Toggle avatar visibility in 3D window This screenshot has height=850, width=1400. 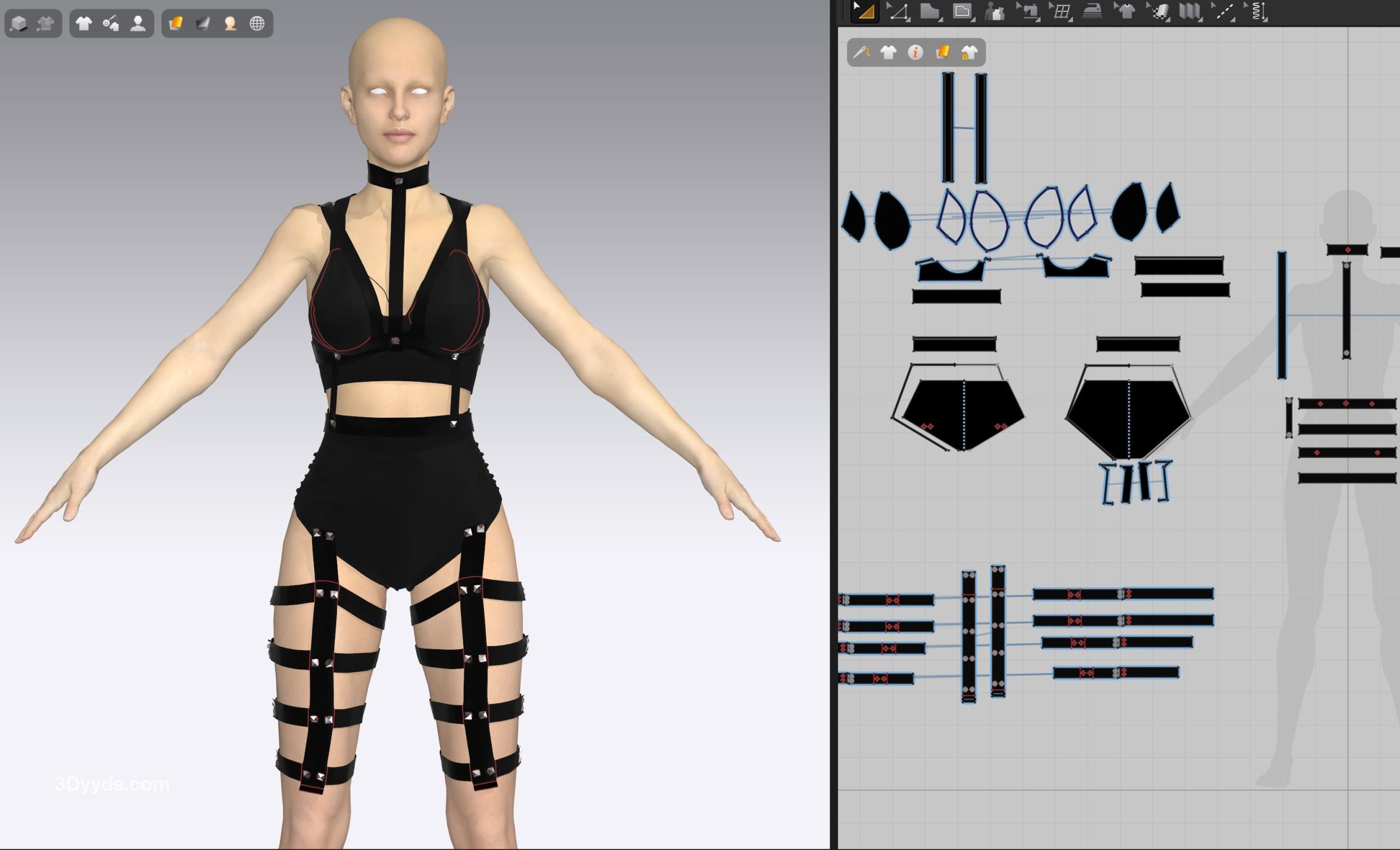(x=137, y=24)
